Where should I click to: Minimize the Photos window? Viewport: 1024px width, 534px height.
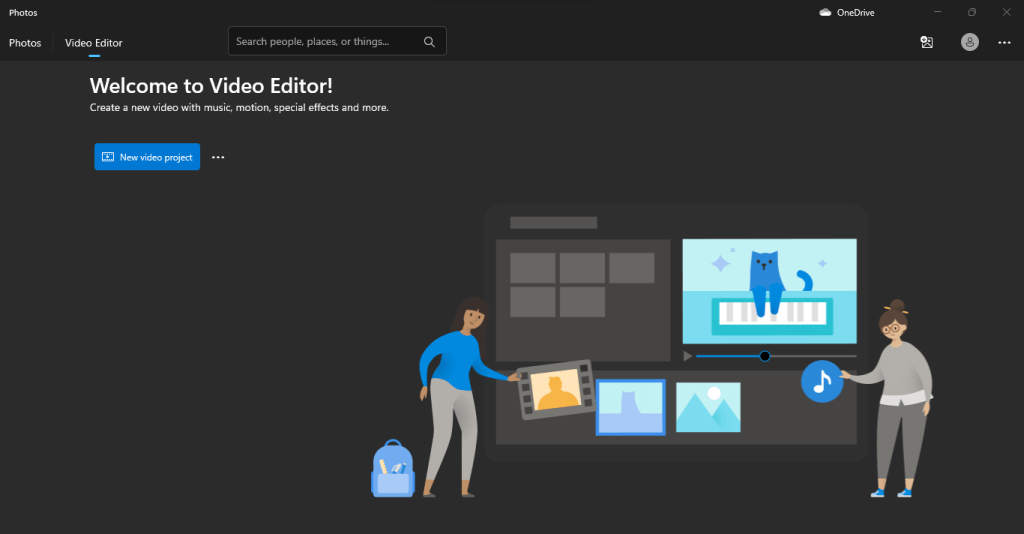[937, 12]
